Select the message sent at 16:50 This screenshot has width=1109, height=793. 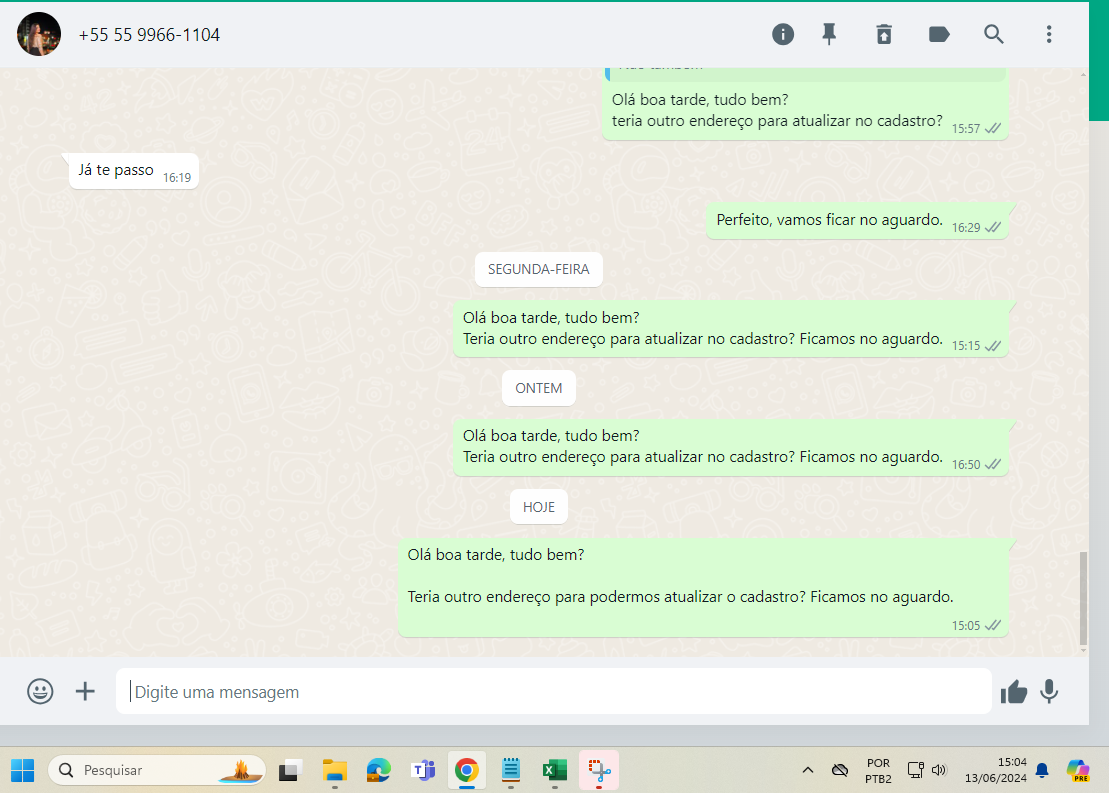(731, 448)
